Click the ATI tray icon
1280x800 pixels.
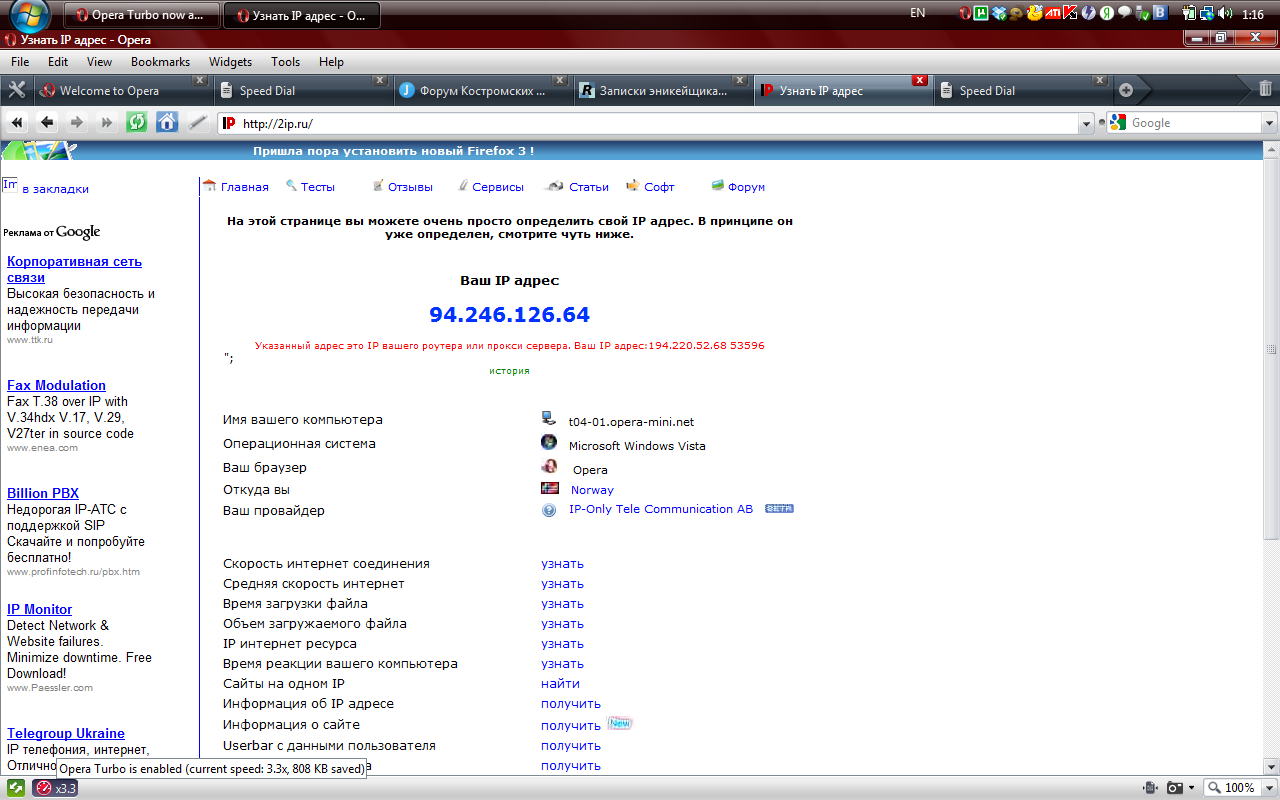point(1053,13)
